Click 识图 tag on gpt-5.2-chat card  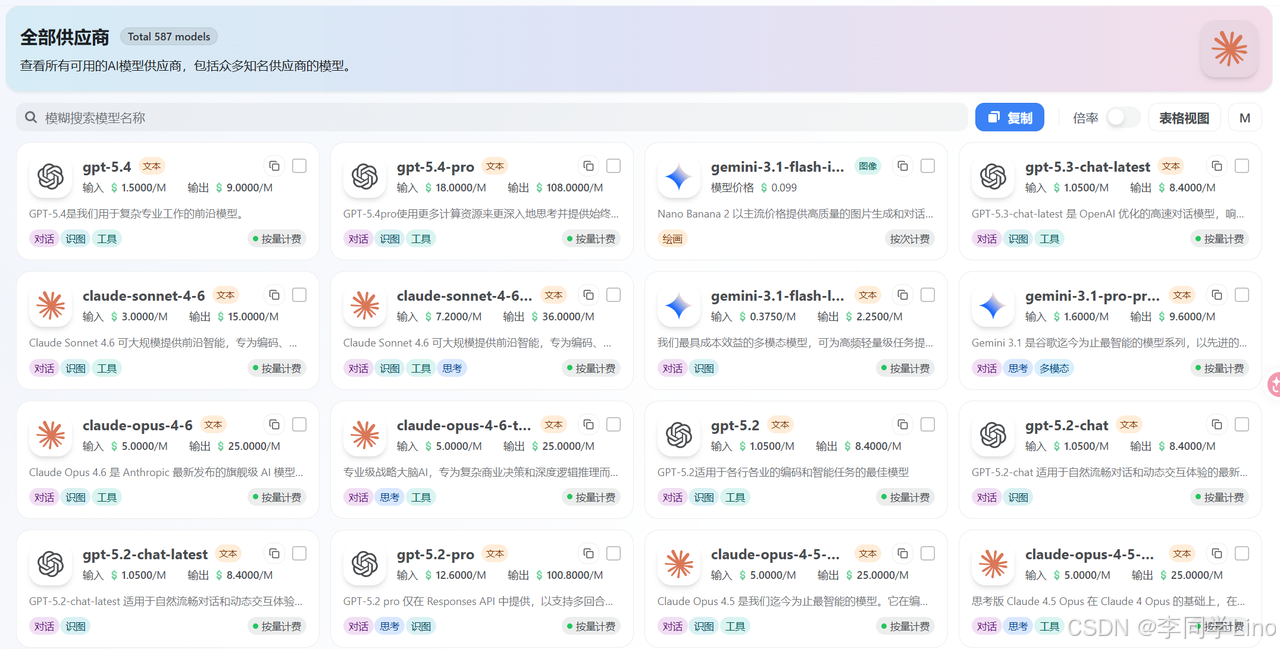coord(1018,497)
